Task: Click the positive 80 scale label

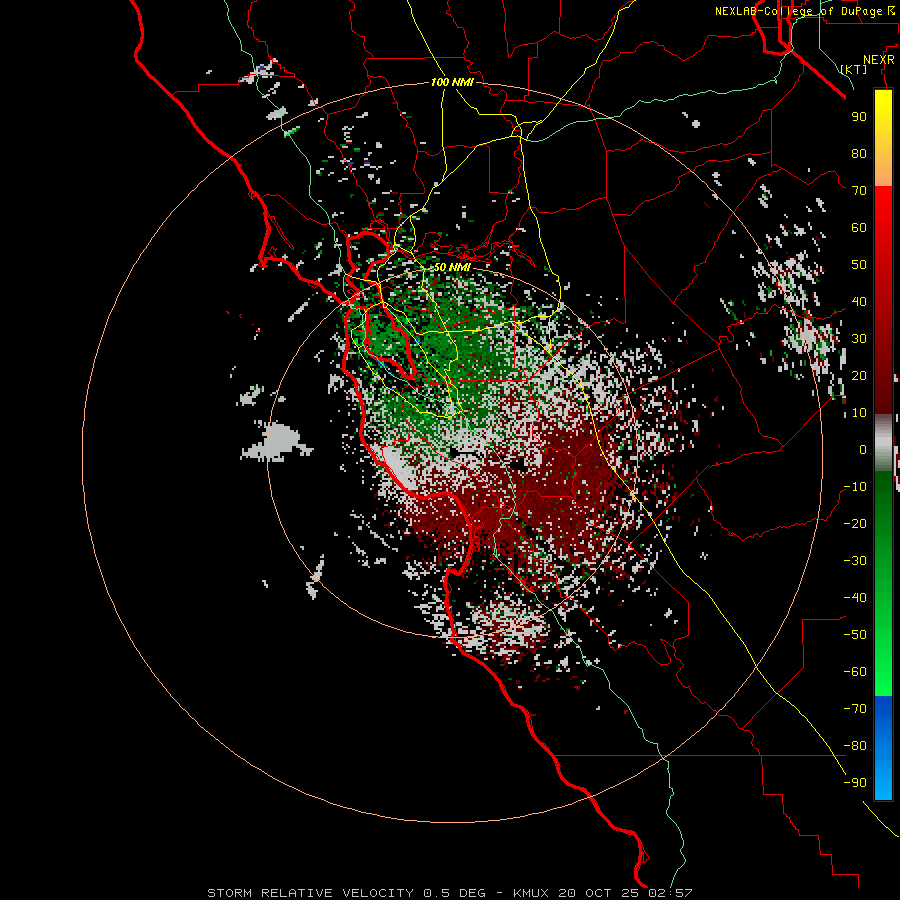Action: tap(859, 153)
